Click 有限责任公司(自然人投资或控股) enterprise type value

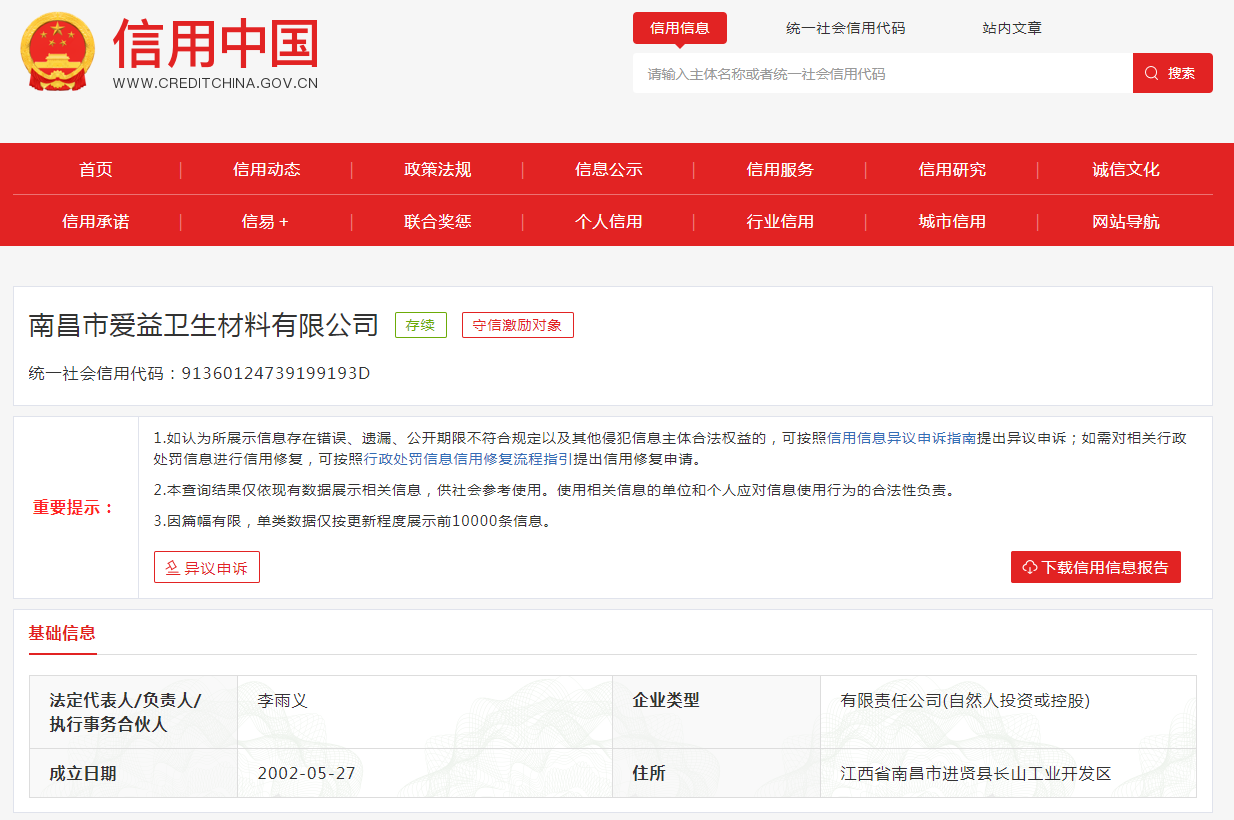[x=965, y=701]
